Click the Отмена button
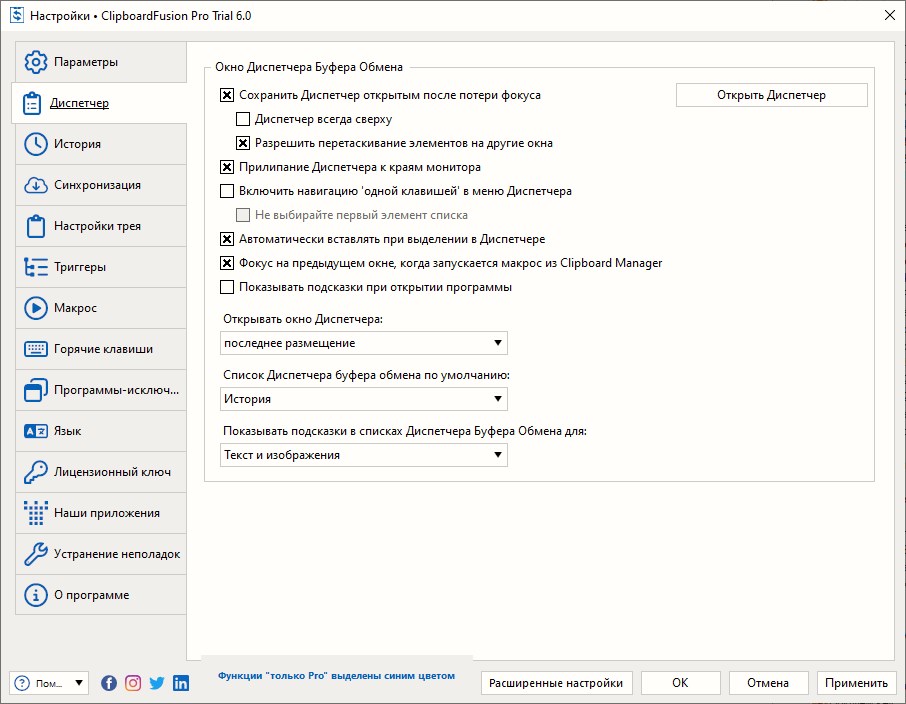Image resolution: width=906 pixels, height=704 pixels. 767,683
